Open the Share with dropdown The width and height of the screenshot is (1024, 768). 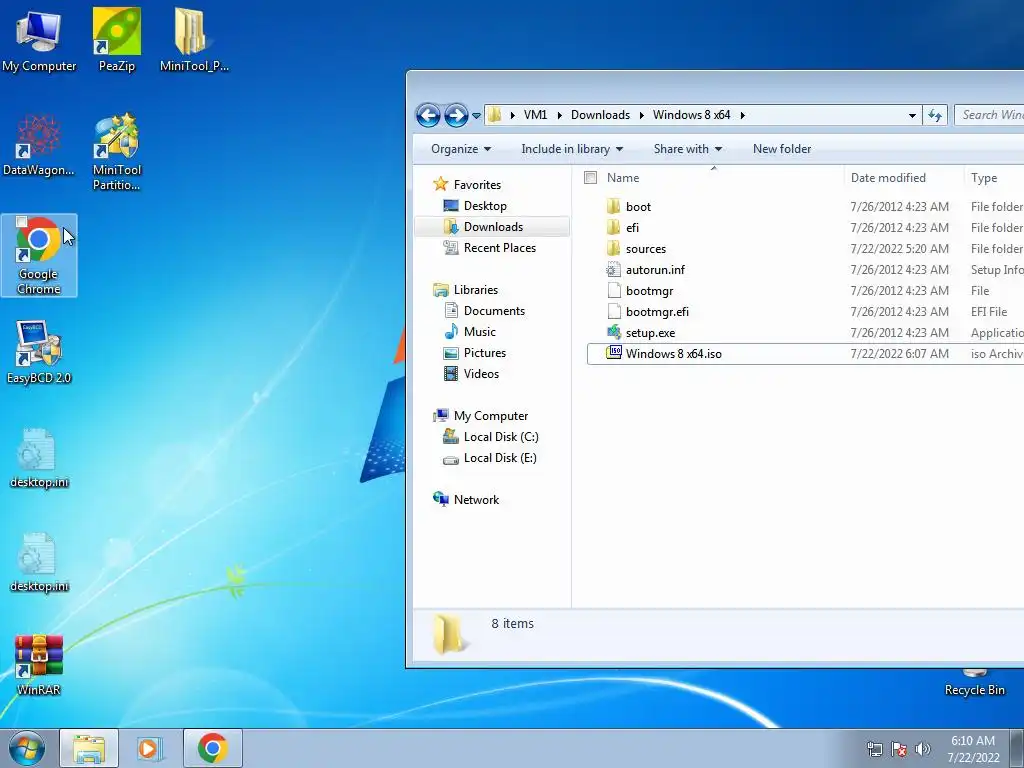688,149
